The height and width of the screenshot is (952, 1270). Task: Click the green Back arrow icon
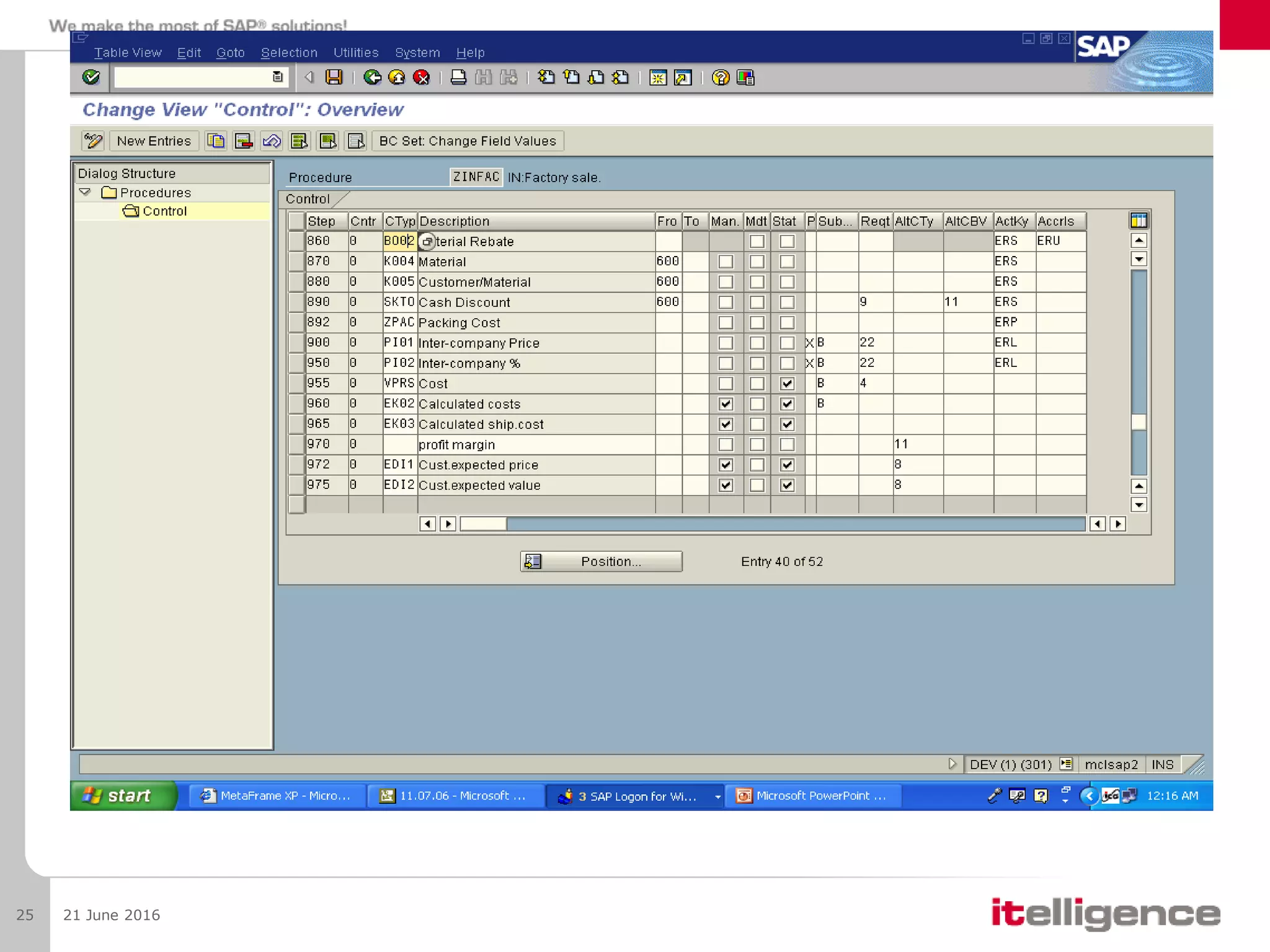point(372,77)
